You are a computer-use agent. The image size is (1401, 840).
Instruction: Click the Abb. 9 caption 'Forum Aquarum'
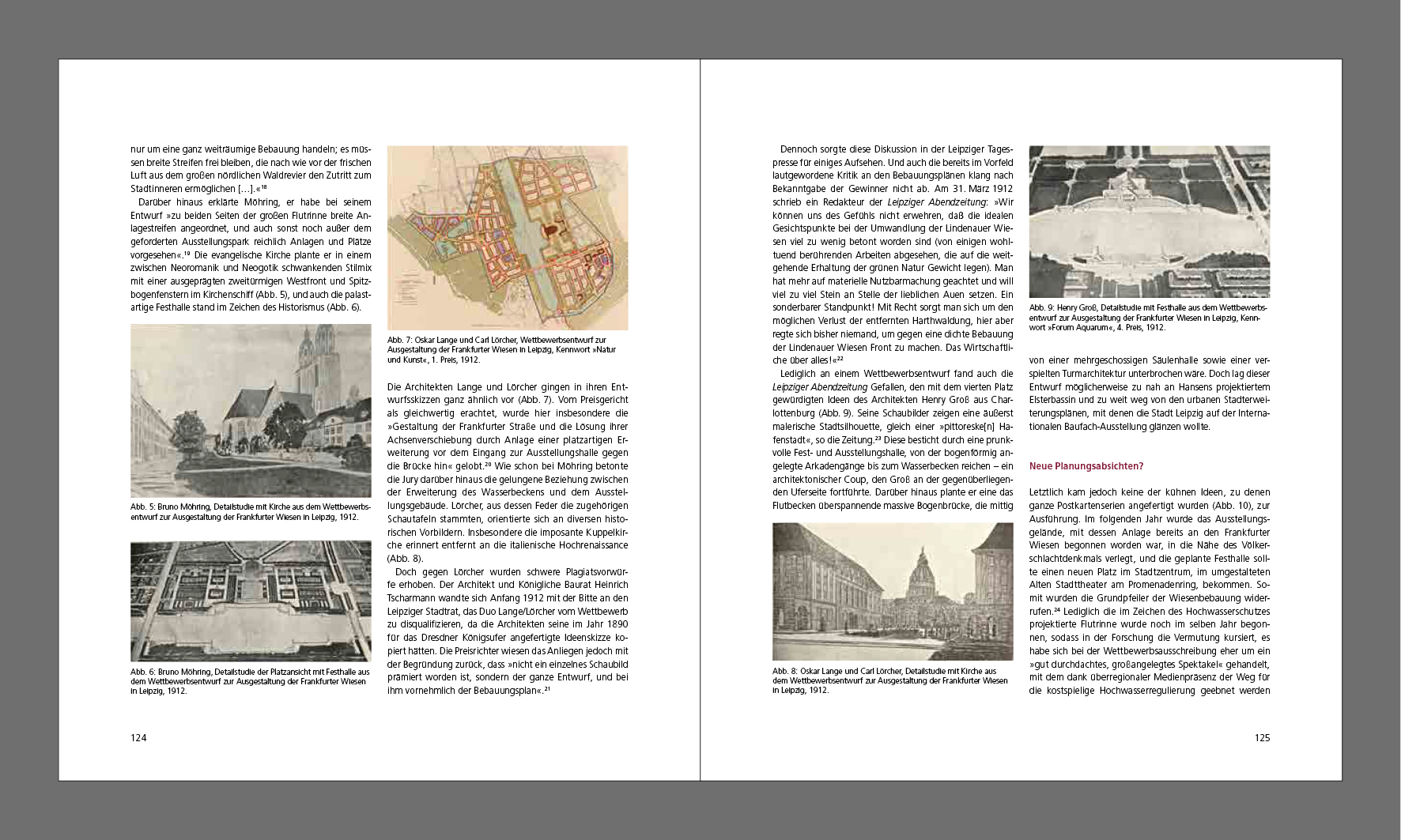pos(1149,317)
